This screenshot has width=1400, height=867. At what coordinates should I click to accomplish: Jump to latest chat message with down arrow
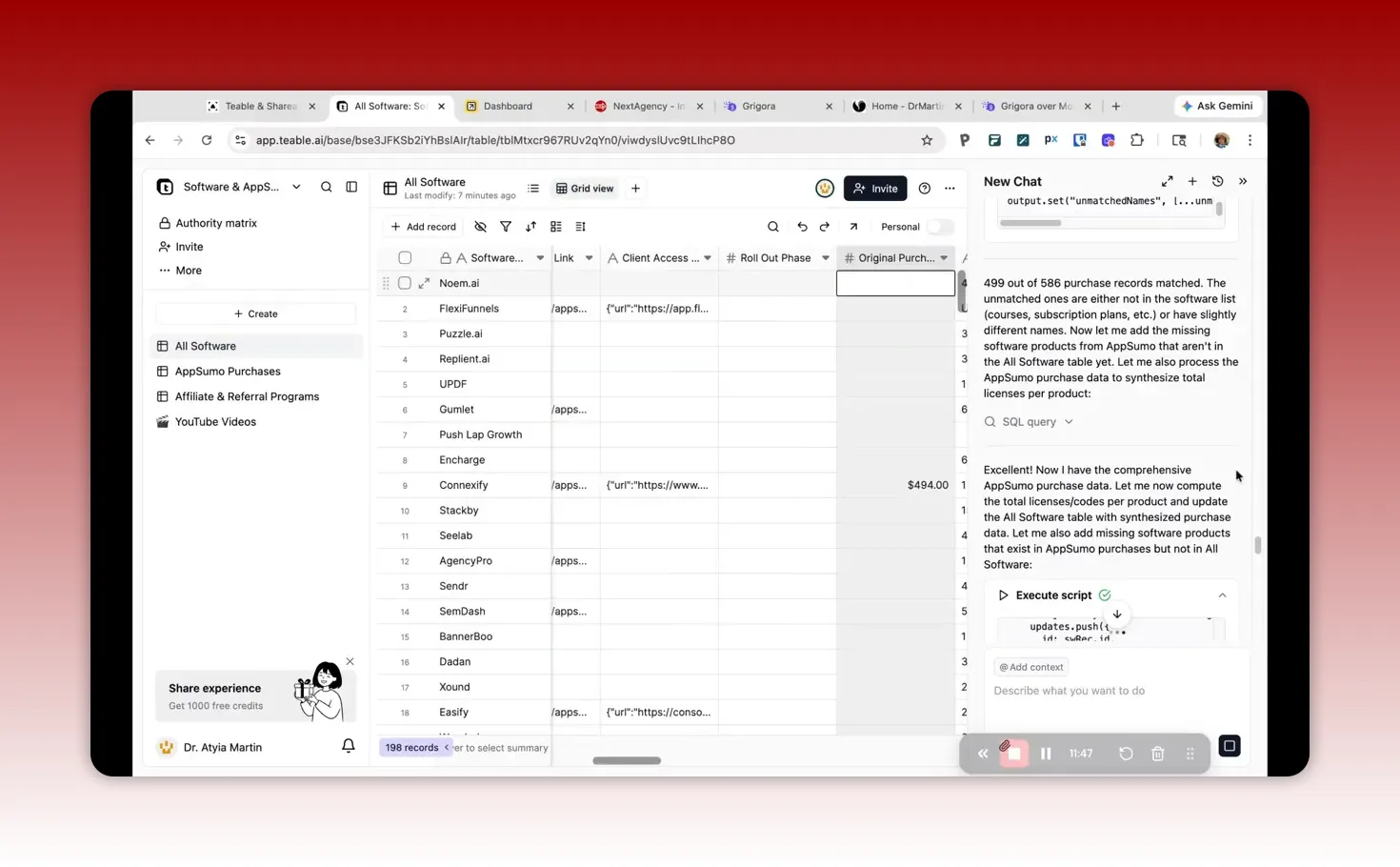point(1117,615)
